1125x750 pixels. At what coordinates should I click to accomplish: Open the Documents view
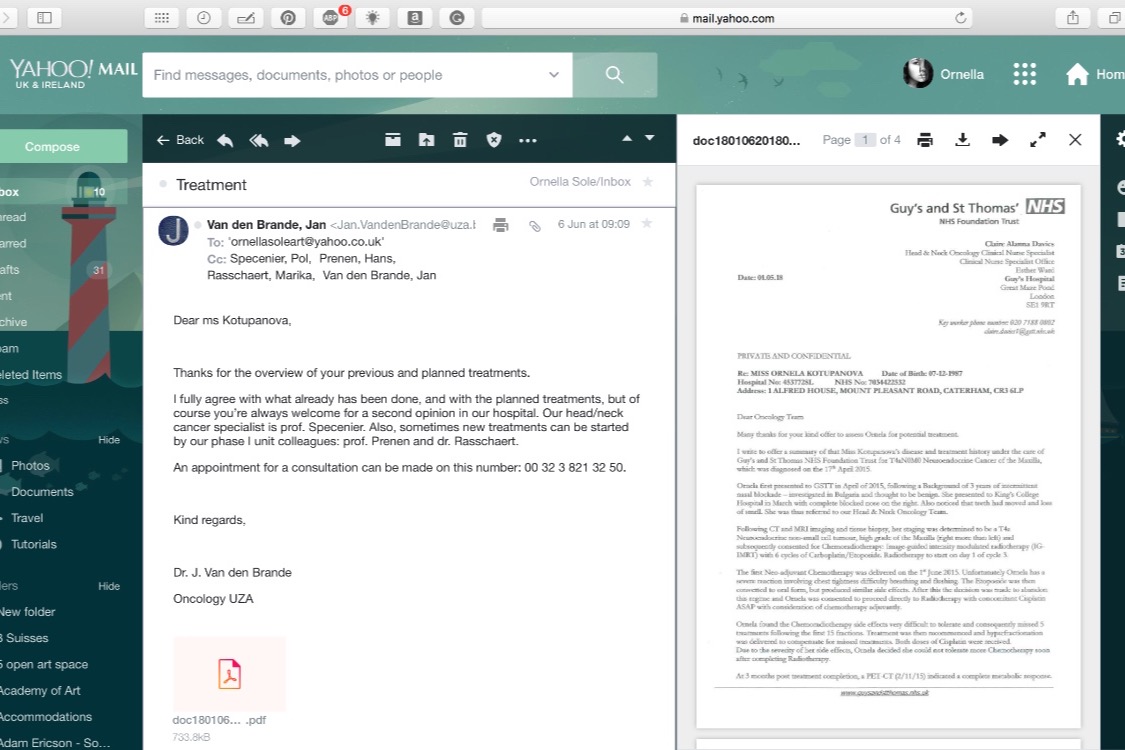tap(42, 492)
